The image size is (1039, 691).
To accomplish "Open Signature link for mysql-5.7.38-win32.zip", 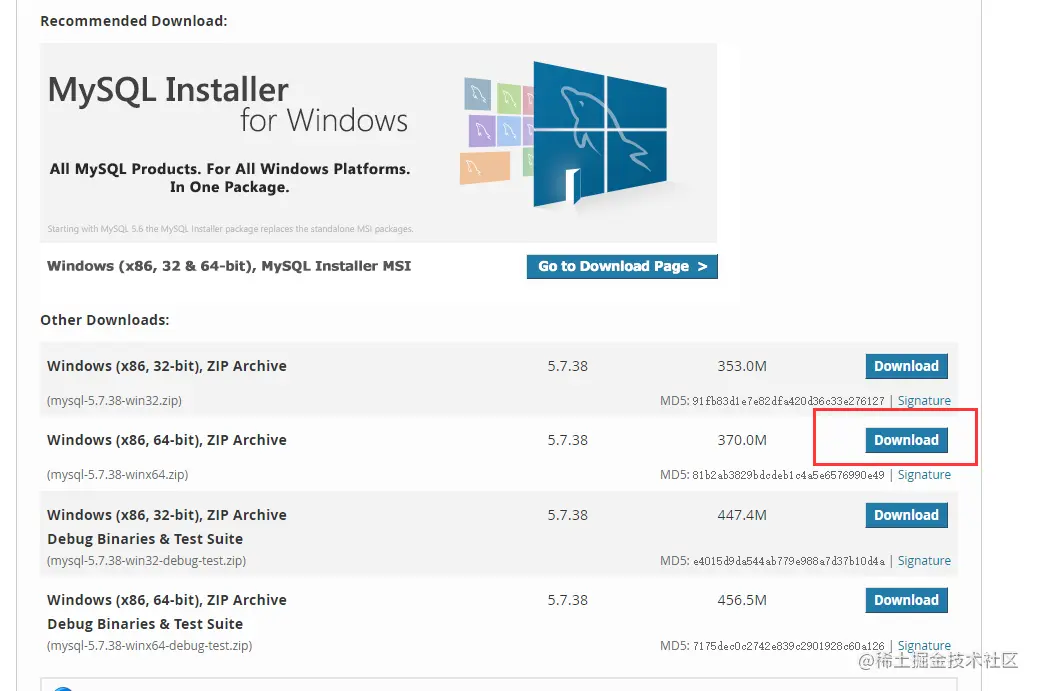I will click(924, 401).
